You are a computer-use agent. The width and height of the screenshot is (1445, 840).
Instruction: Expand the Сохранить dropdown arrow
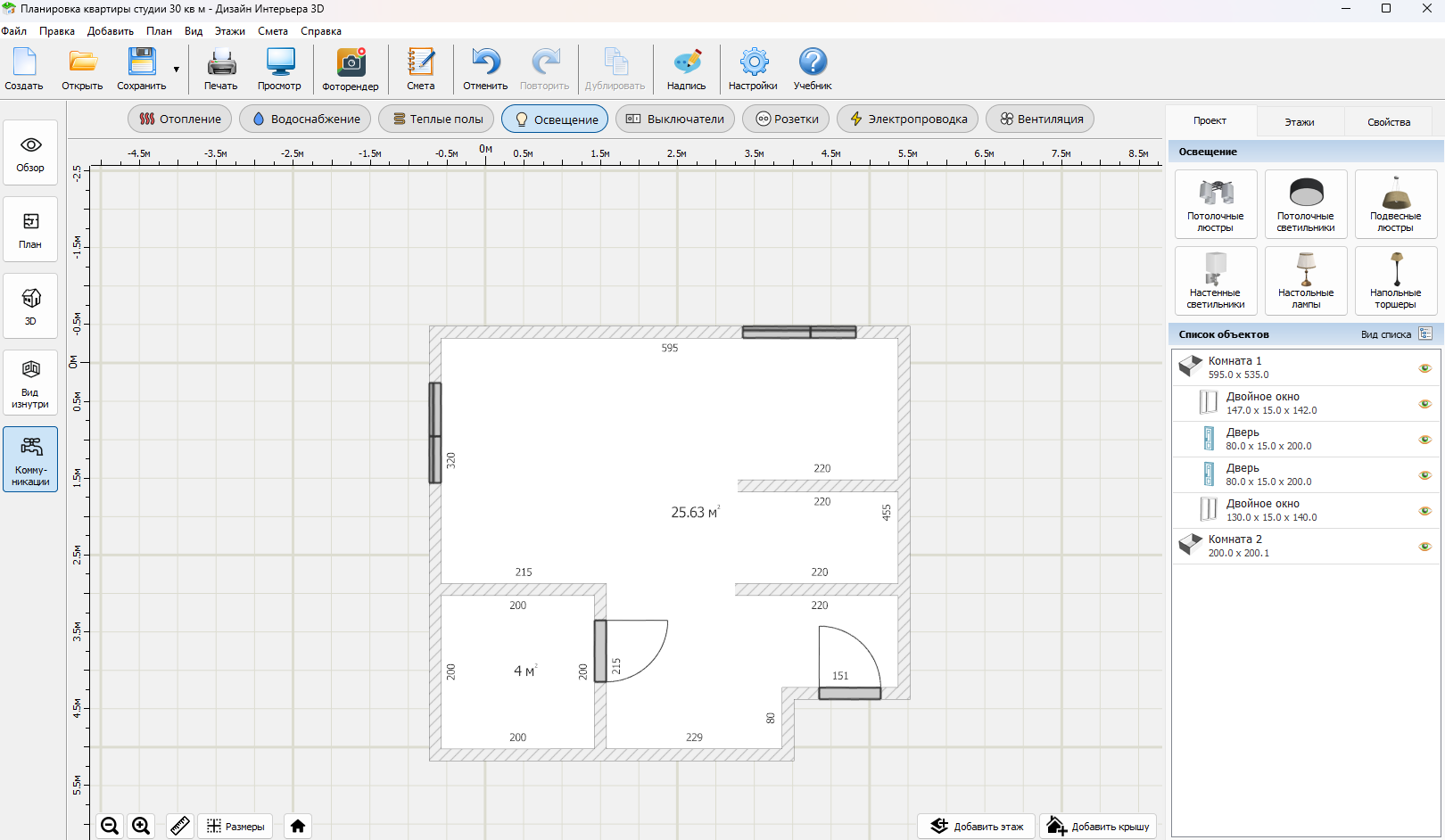pyautogui.click(x=177, y=70)
